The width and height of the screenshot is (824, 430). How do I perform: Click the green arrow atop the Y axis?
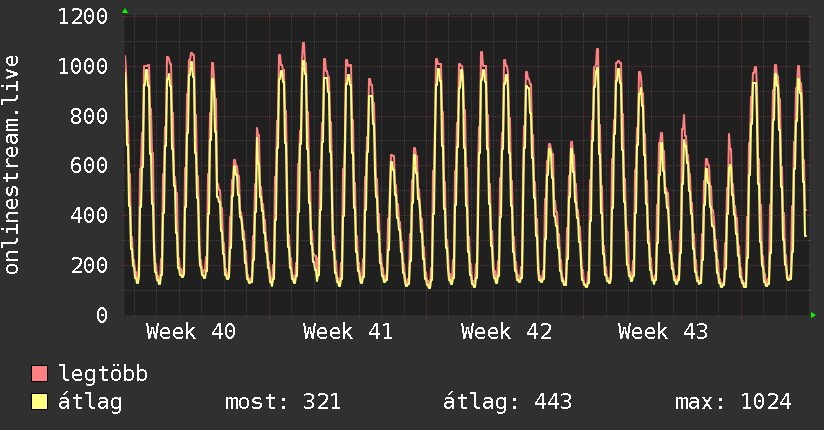pos(125,11)
